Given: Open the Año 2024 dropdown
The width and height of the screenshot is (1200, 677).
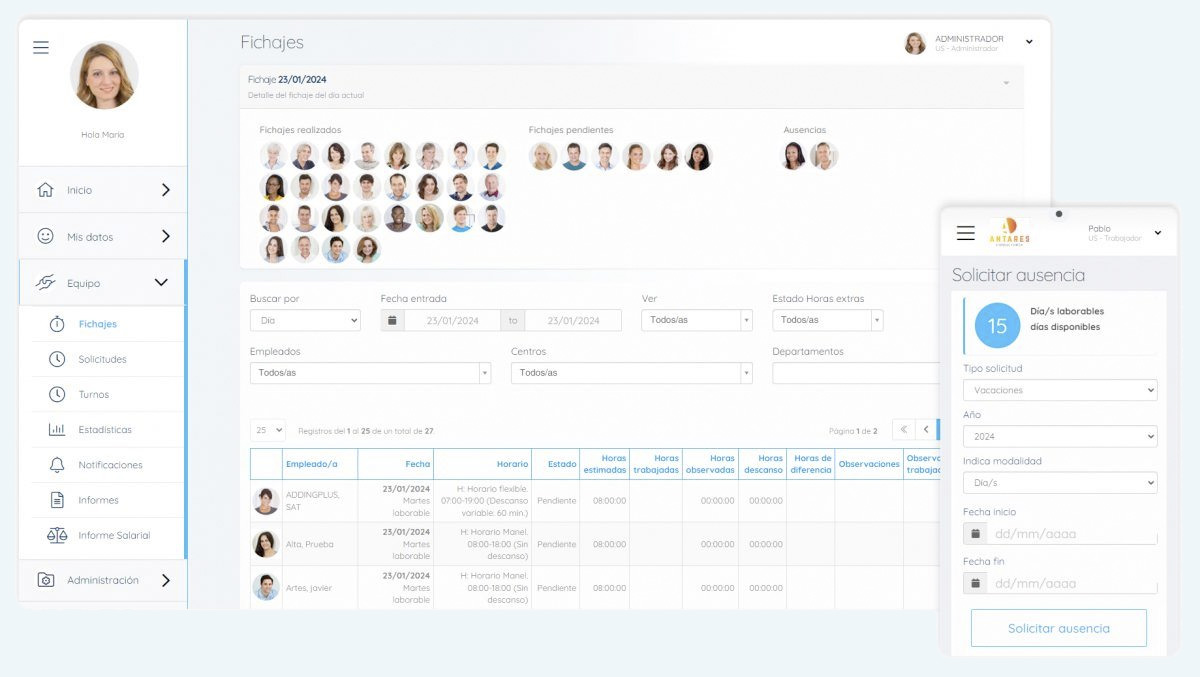Looking at the screenshot, I should (x=1060, y=436).
